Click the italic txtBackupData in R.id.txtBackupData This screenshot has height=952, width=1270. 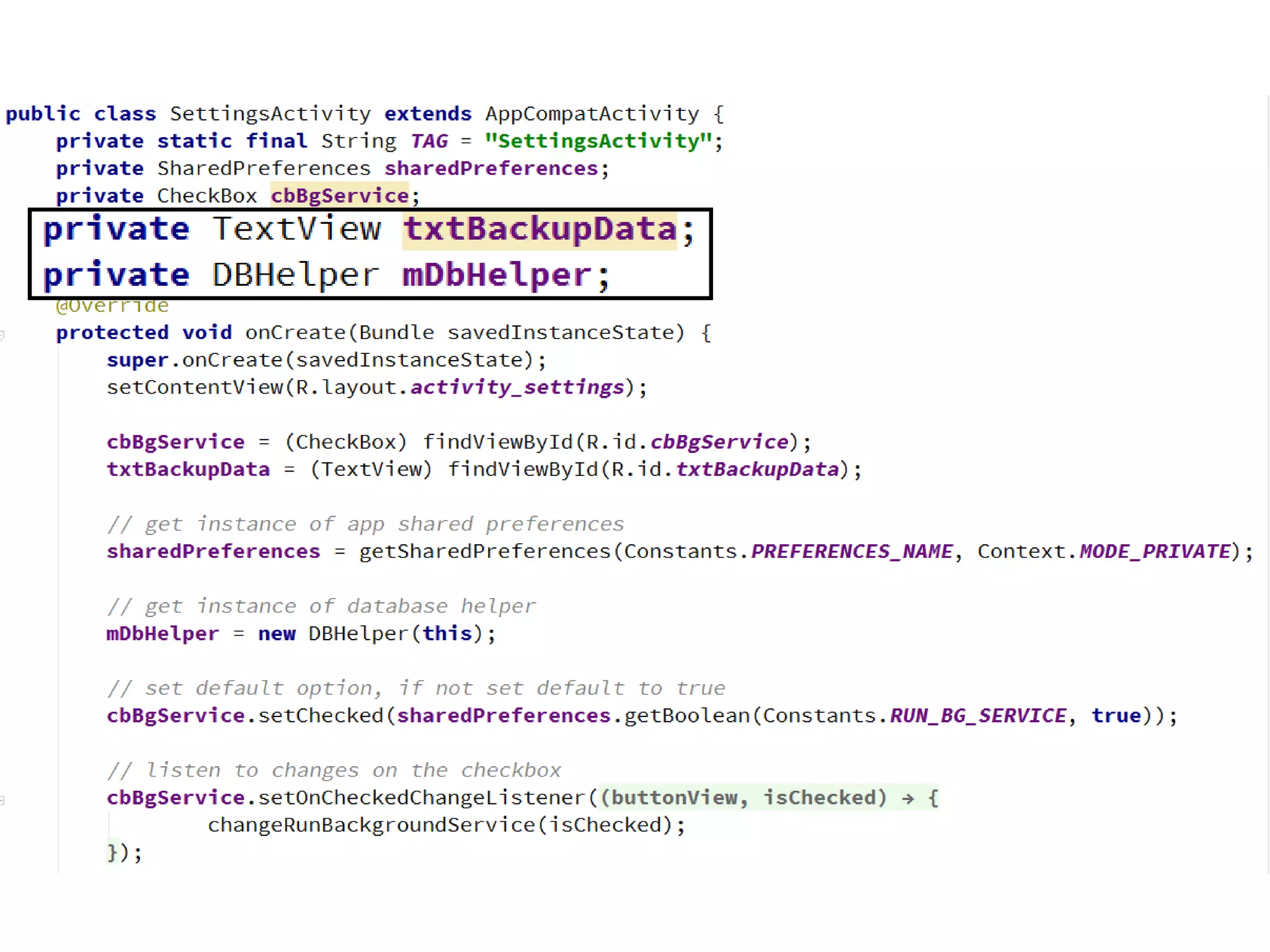click(x=757, y=469)
